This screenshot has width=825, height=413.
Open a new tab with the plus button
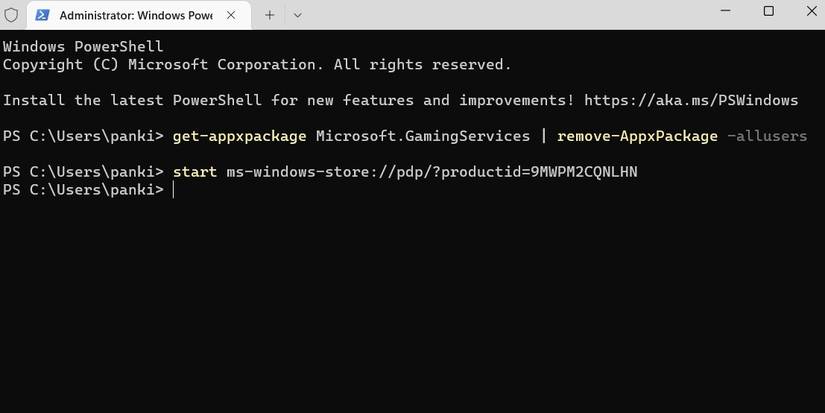pos(269,15)
